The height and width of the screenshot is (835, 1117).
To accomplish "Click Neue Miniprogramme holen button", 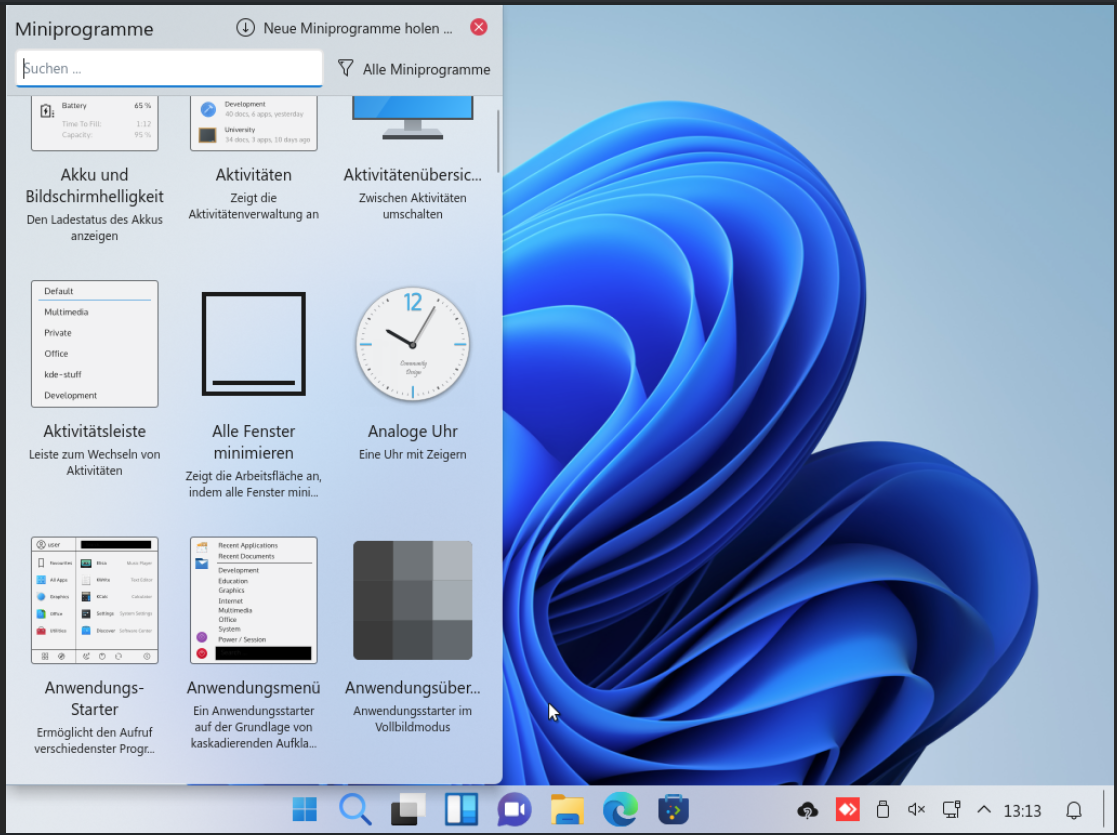I will pyautogui.click(x=345, y=28).
